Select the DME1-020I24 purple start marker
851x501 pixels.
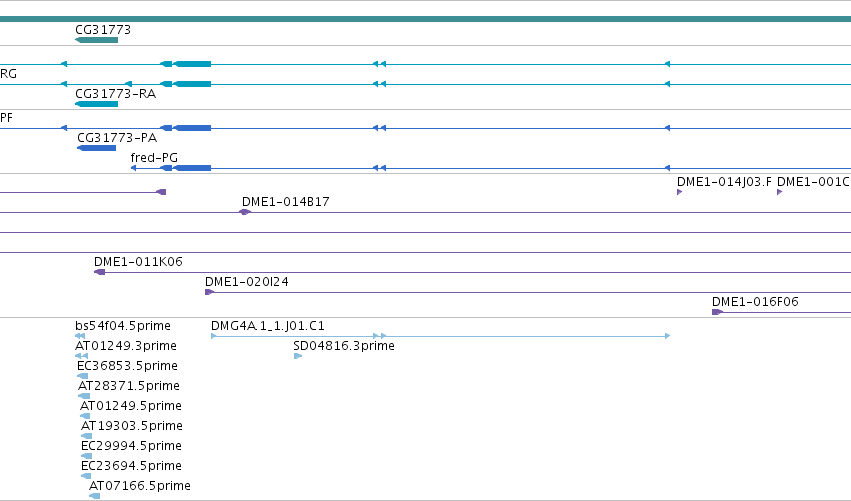tap(209, 293)
